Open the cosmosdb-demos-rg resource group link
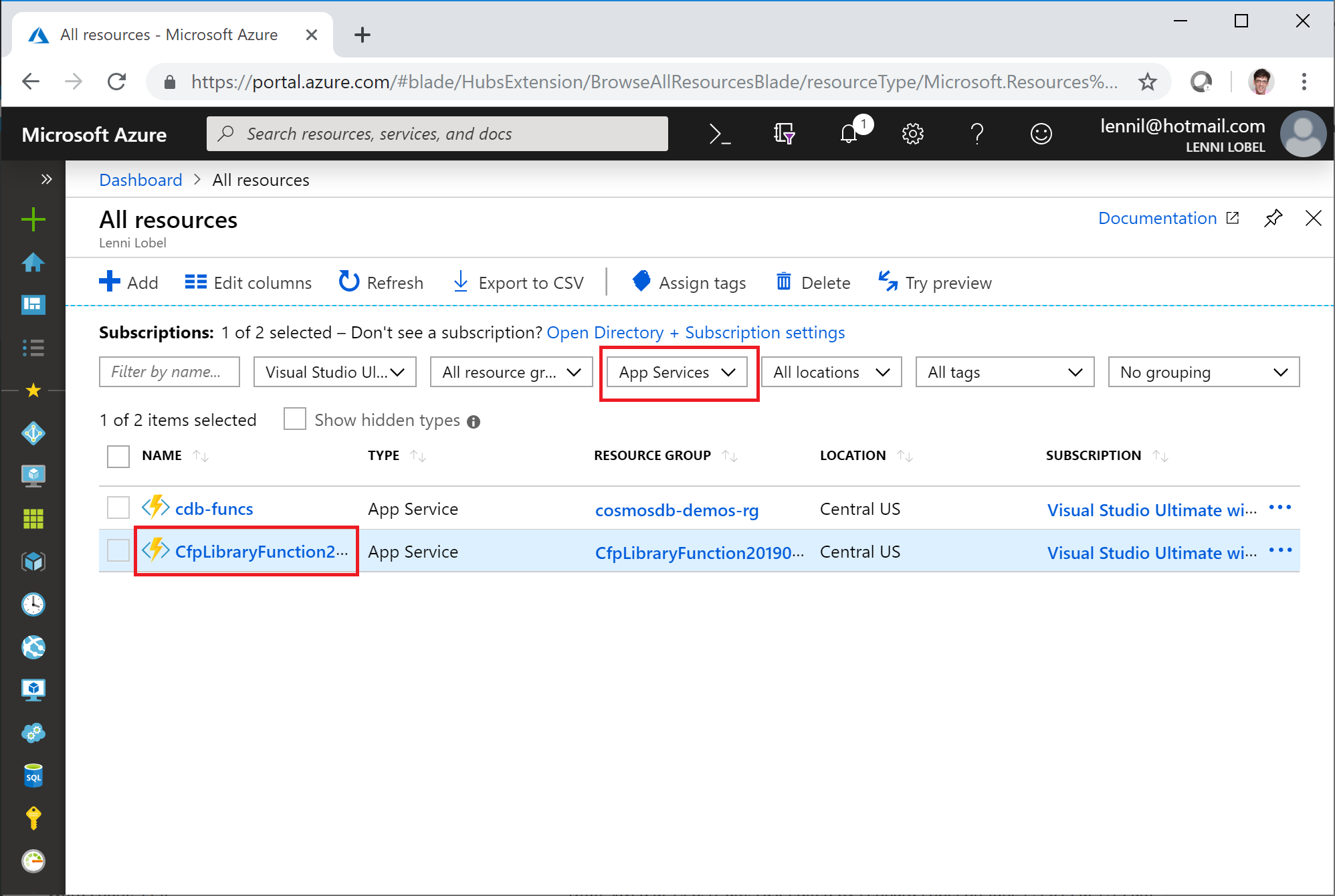The image size is (1335, 896). coord(677,510)
